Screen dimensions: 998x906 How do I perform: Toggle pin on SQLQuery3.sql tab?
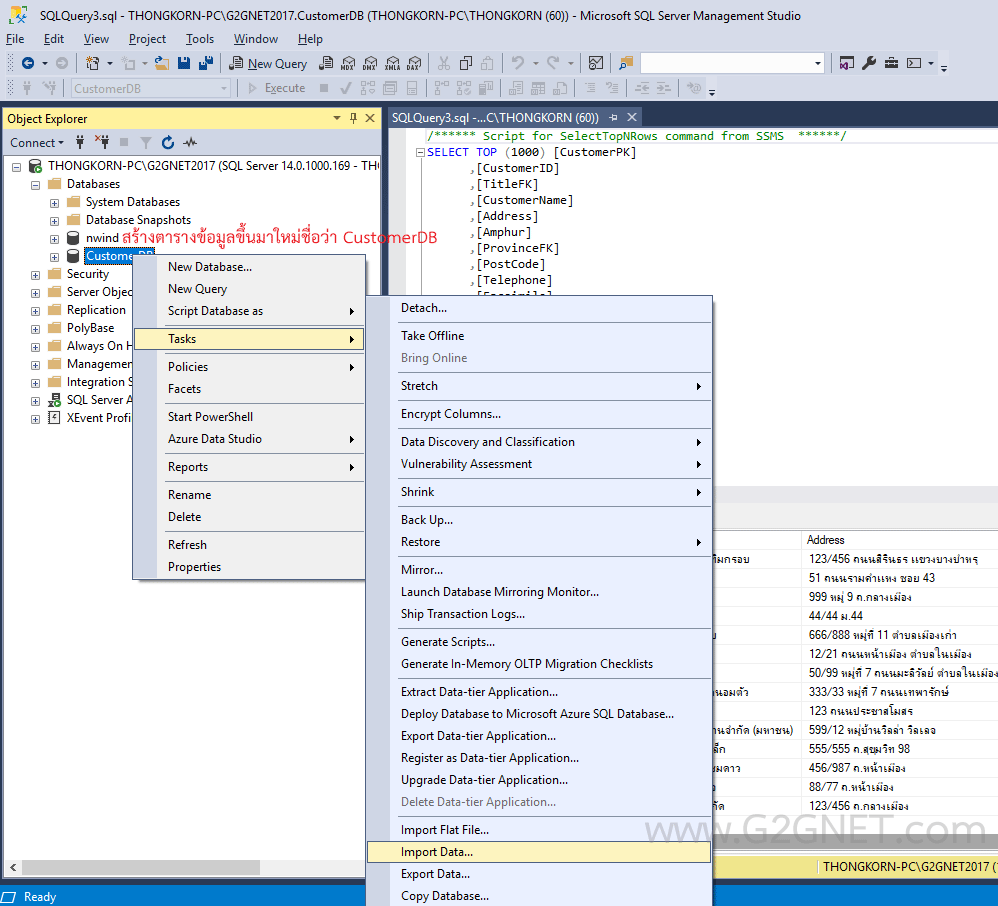coord(614,117)
